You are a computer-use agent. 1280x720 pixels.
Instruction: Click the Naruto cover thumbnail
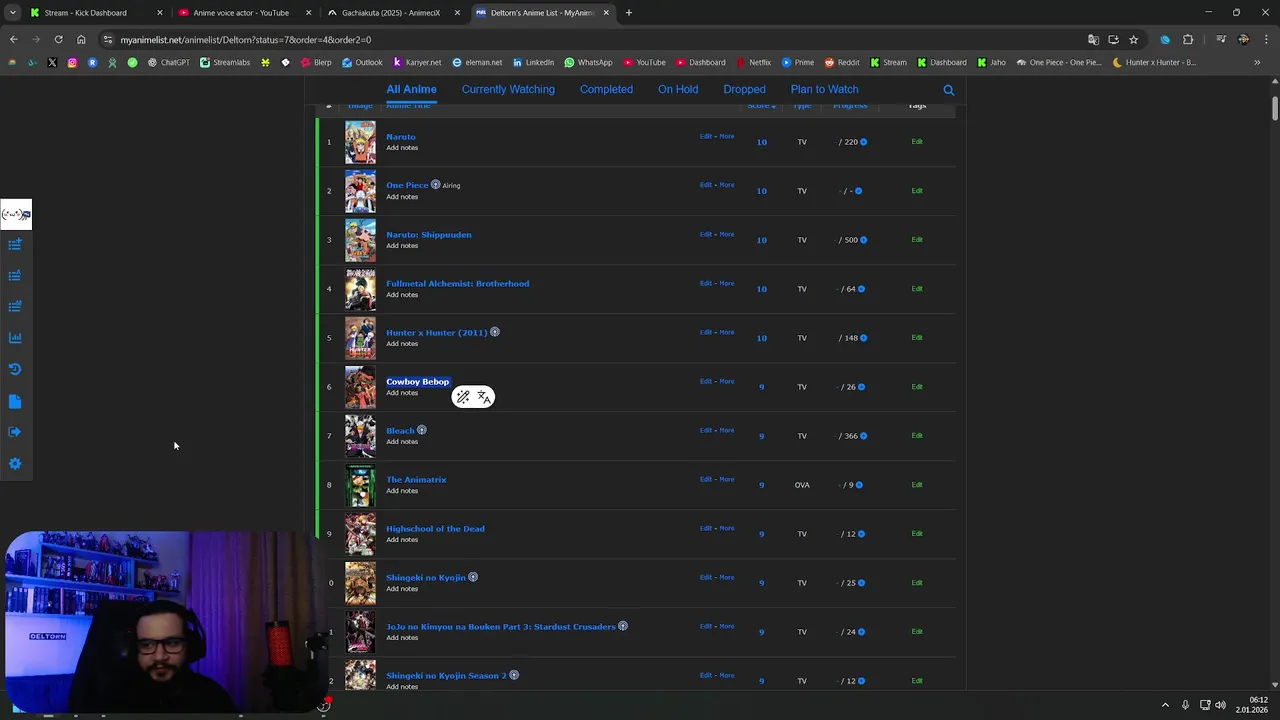coord(360,142)
